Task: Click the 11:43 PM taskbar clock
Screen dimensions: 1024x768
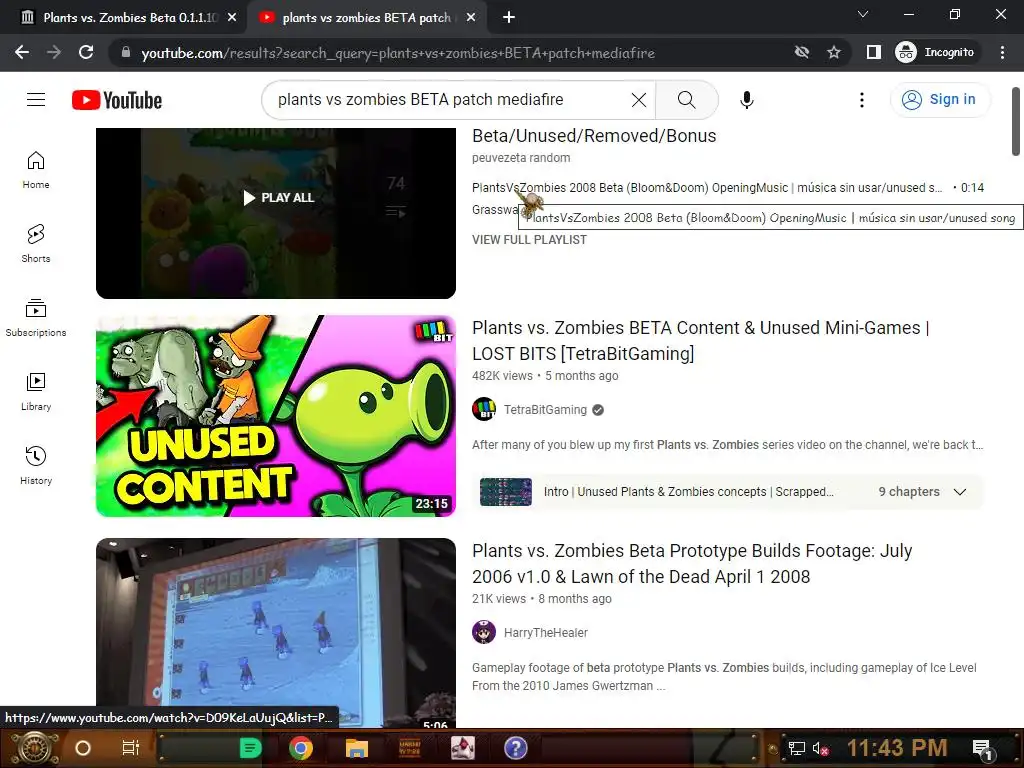Action: [x=897, y=748]
